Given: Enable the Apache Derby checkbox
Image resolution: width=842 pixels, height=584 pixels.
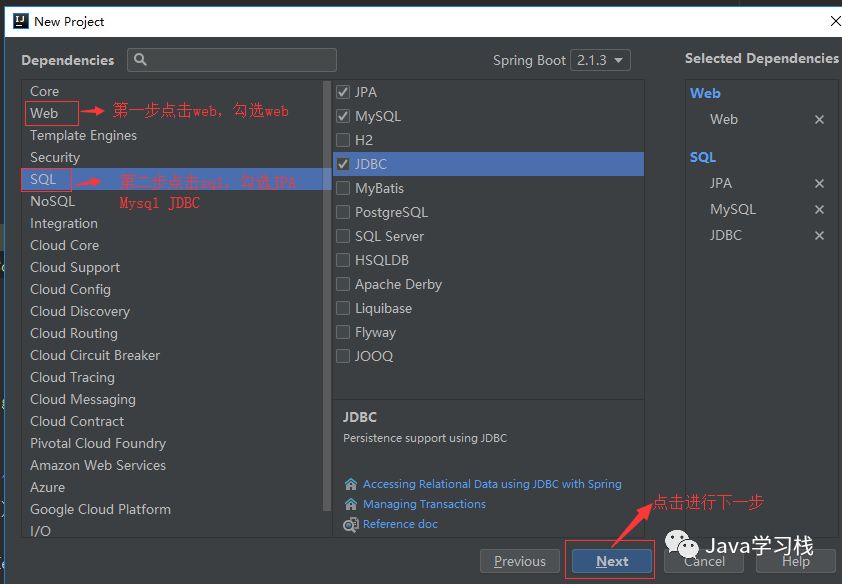Looking at the screenshot, I should pyautogui.click(x=343, y=284).
